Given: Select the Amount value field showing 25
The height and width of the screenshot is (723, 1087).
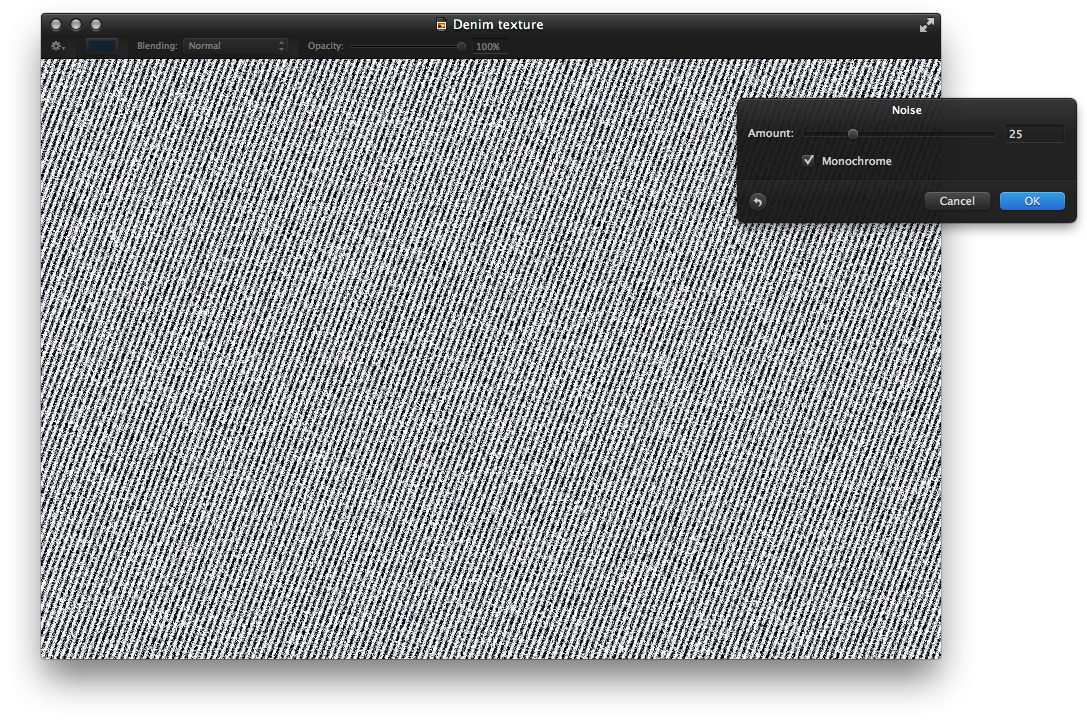Looking at the screenshot, I should click(1034, 133).
